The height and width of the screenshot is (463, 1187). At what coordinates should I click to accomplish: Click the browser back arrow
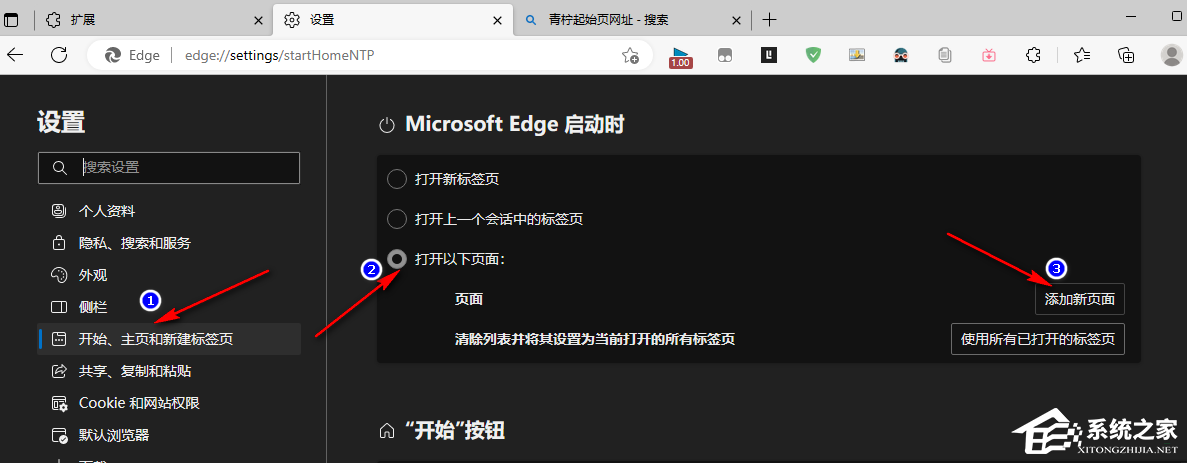click(15, 55)
